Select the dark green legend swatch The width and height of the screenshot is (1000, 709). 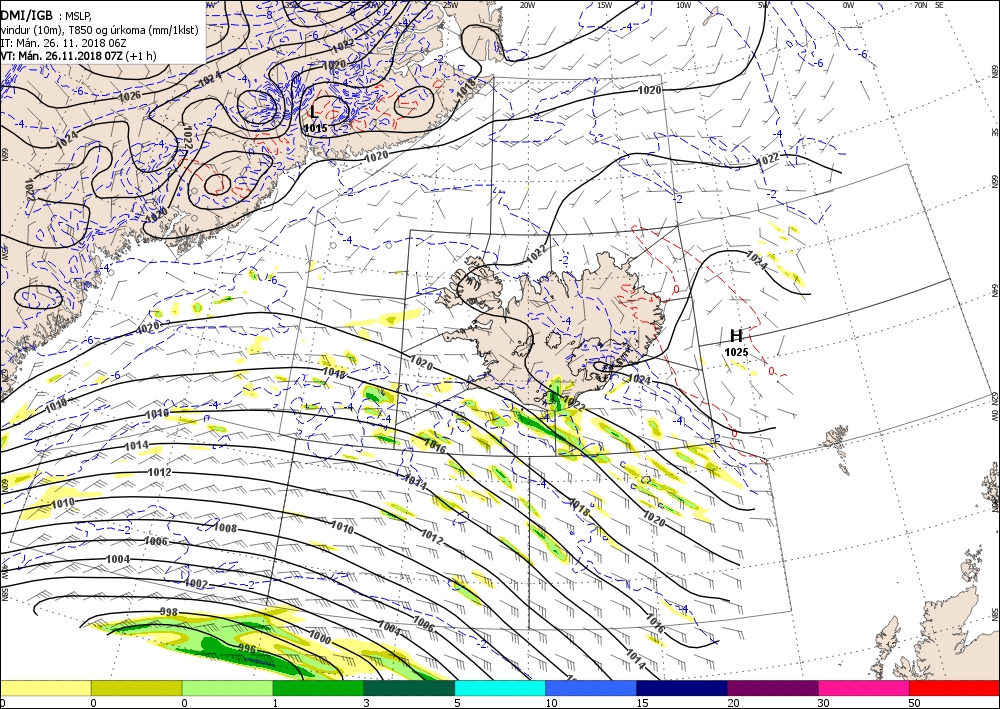pyautogui.click(x=409, y=688)
